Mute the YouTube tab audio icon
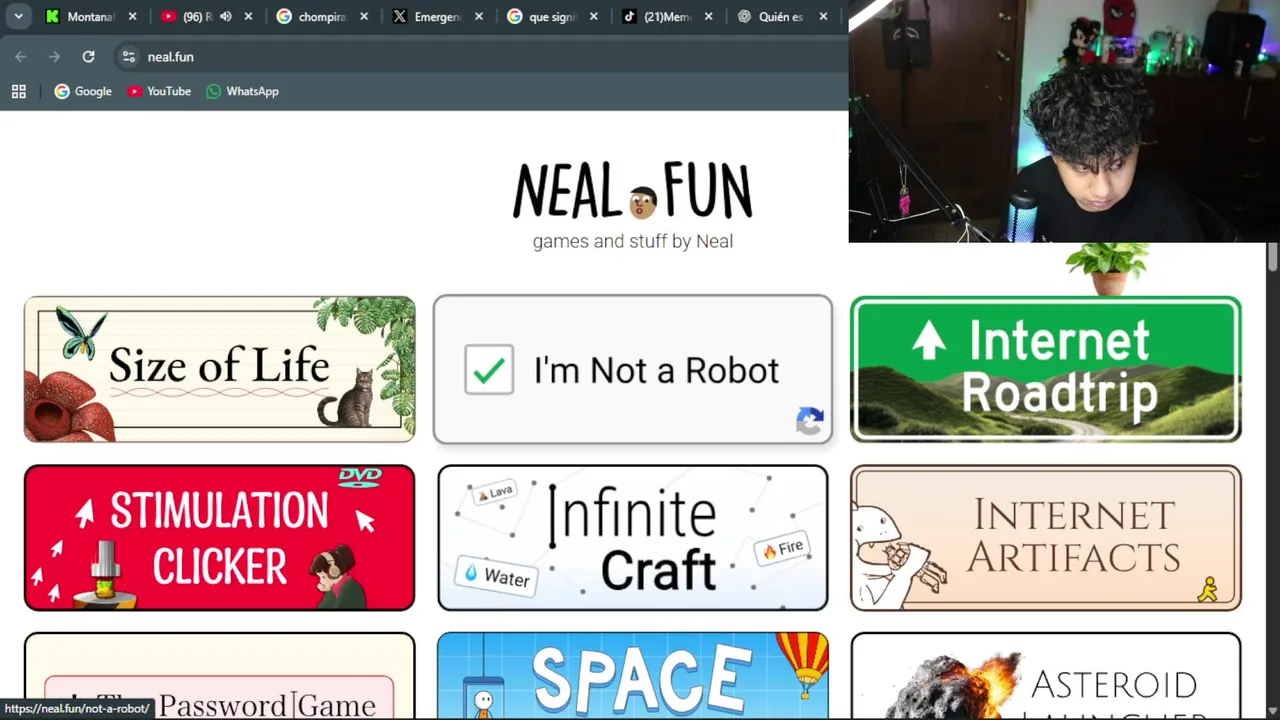Viewport: 1280px width, 720px height. (x=225, y=16)
